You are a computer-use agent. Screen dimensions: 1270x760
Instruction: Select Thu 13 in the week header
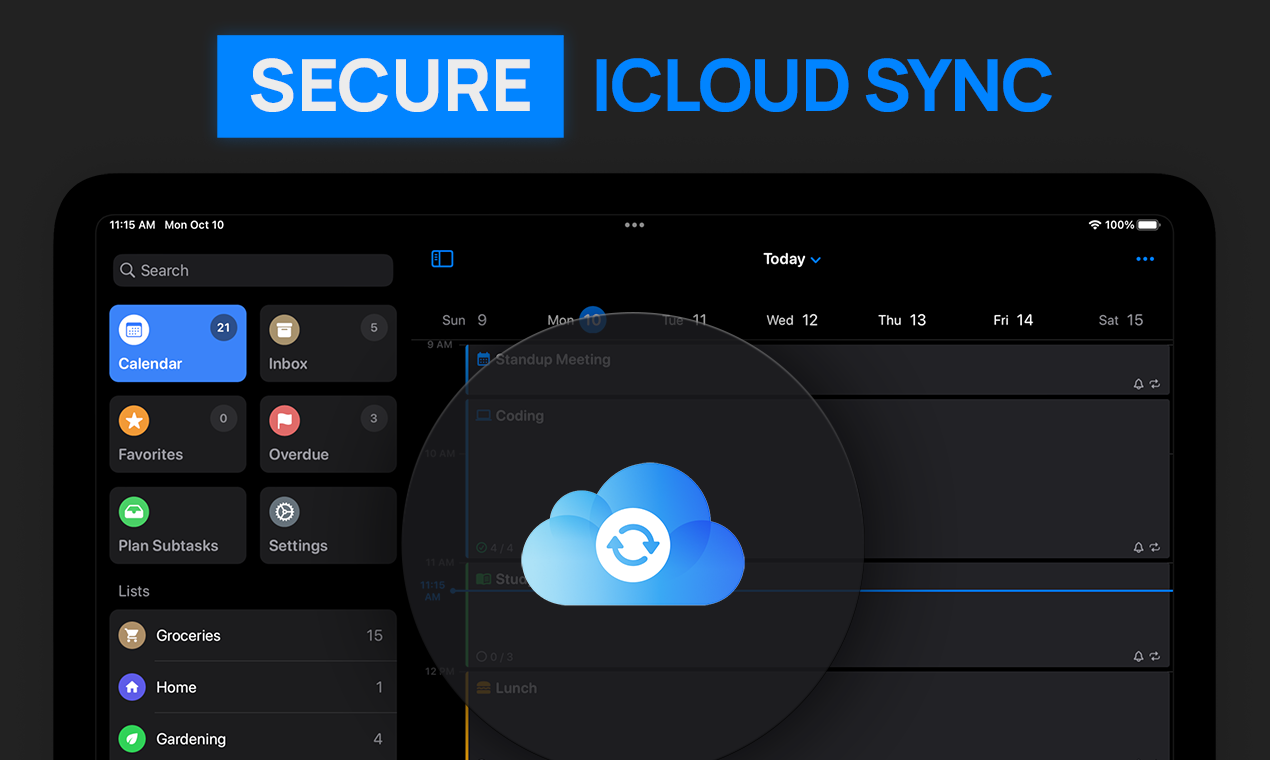pos(902,320)
